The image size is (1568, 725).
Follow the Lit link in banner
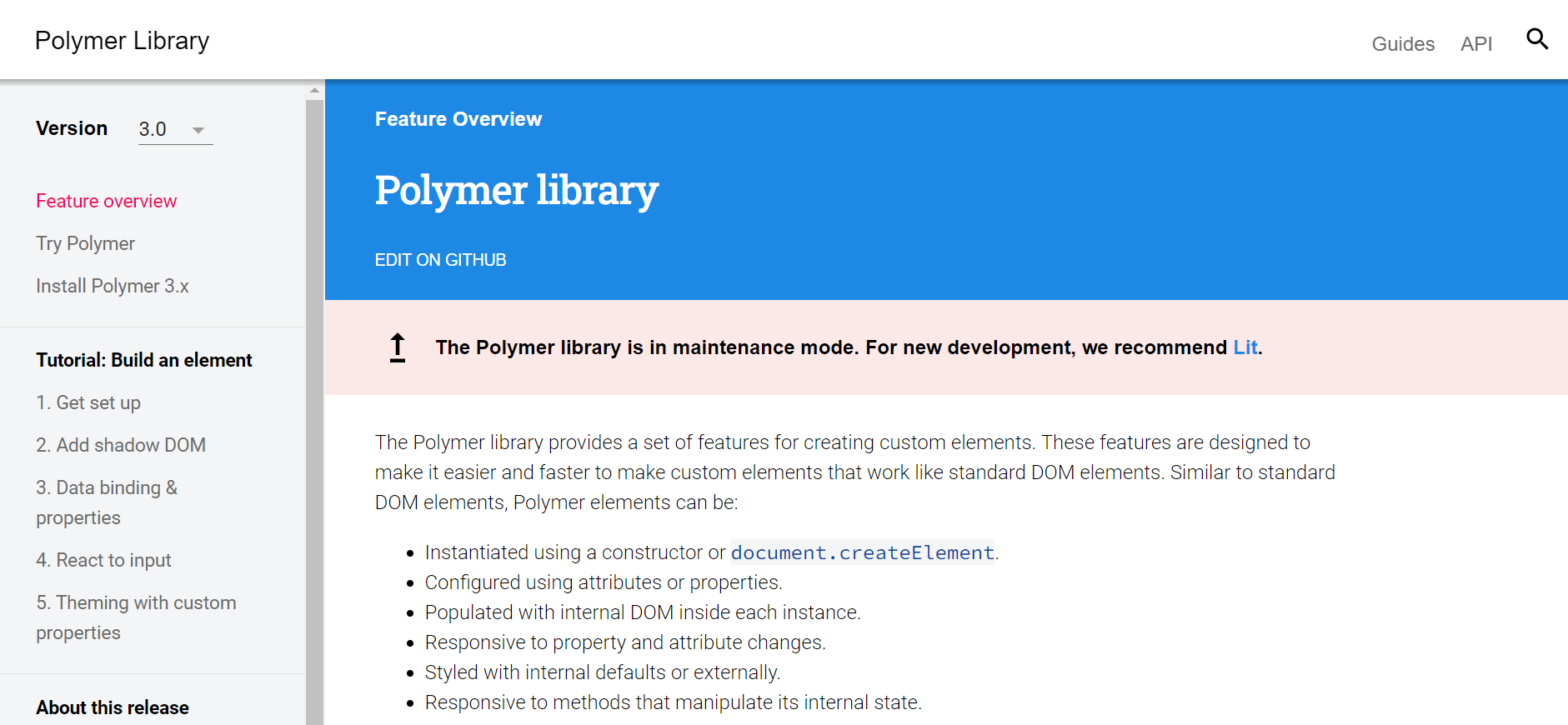tap(1245, 347)
